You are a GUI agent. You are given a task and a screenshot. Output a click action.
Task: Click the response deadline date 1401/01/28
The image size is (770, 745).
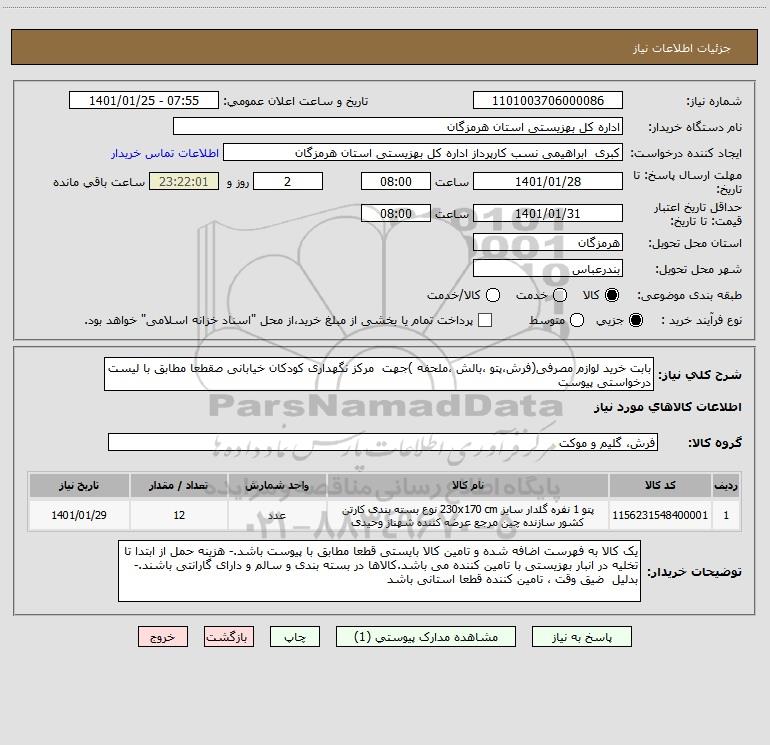pyautogui.click(x=548, y=181)
